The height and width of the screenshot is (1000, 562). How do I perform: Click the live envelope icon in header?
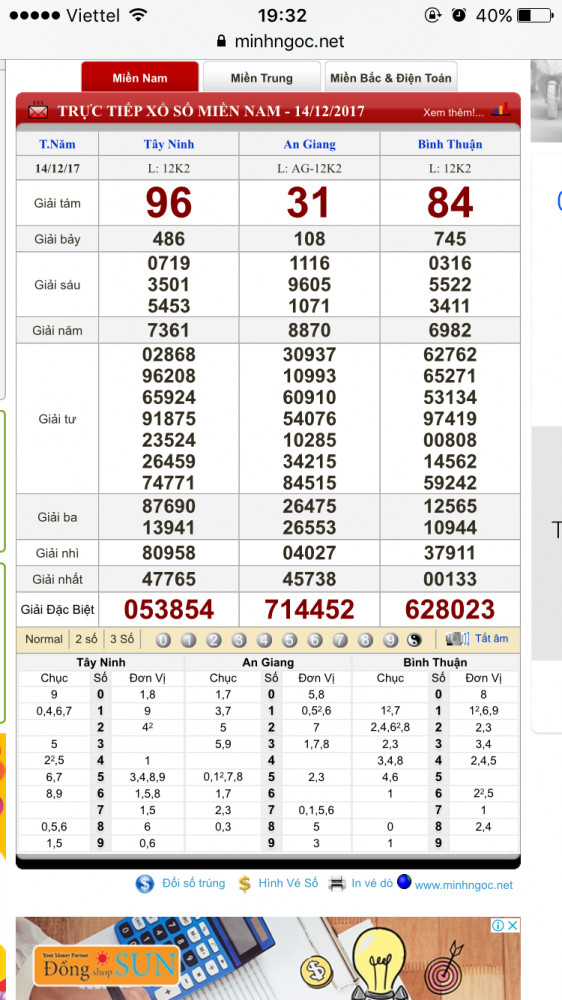(38, 110)
